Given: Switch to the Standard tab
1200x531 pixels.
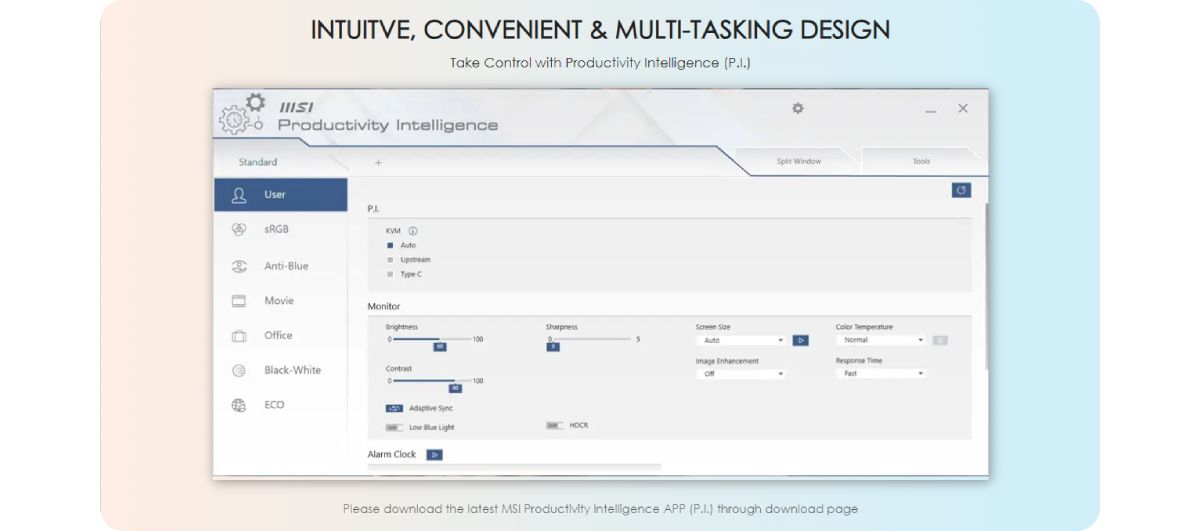Looking at the screenshot, I should click(x=258, y=162).
